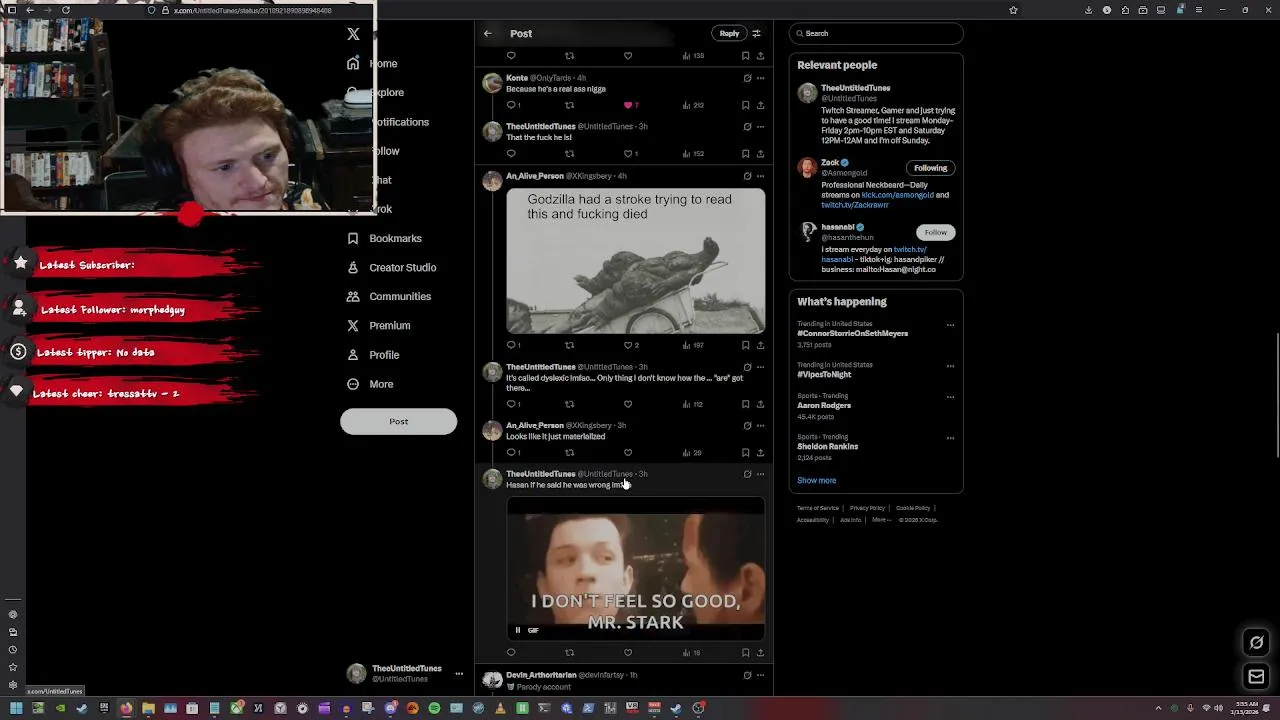Share Konte's comment

760,105
